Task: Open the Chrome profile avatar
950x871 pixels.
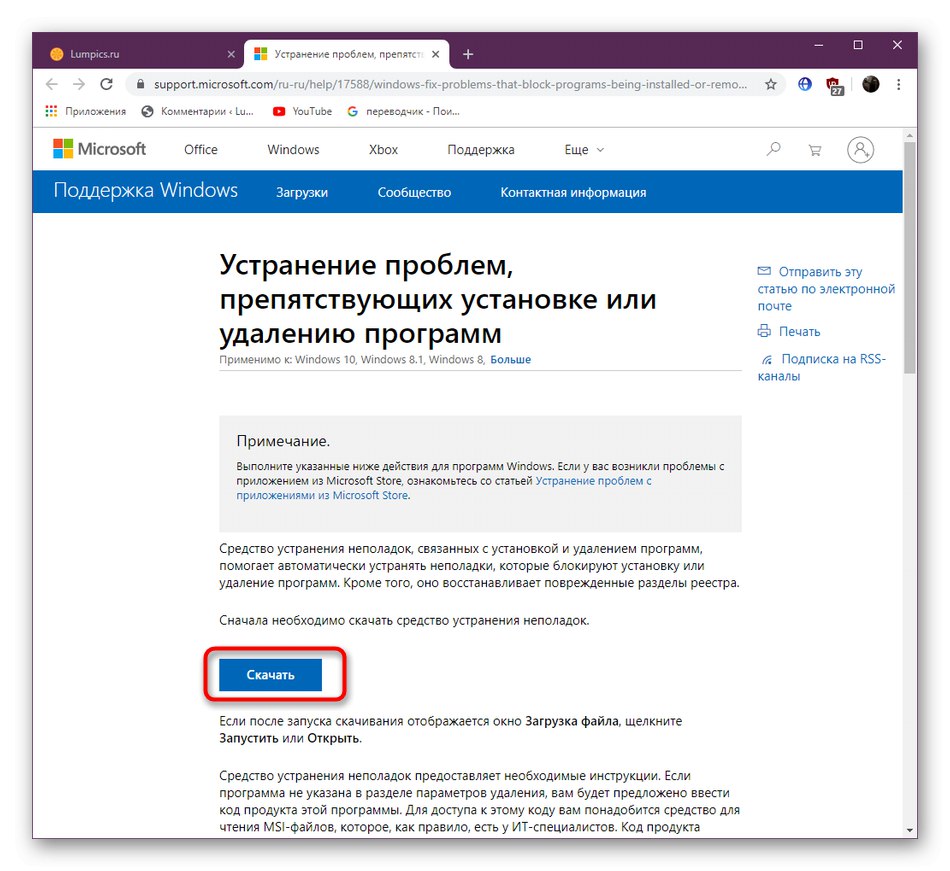Action: 871,84
